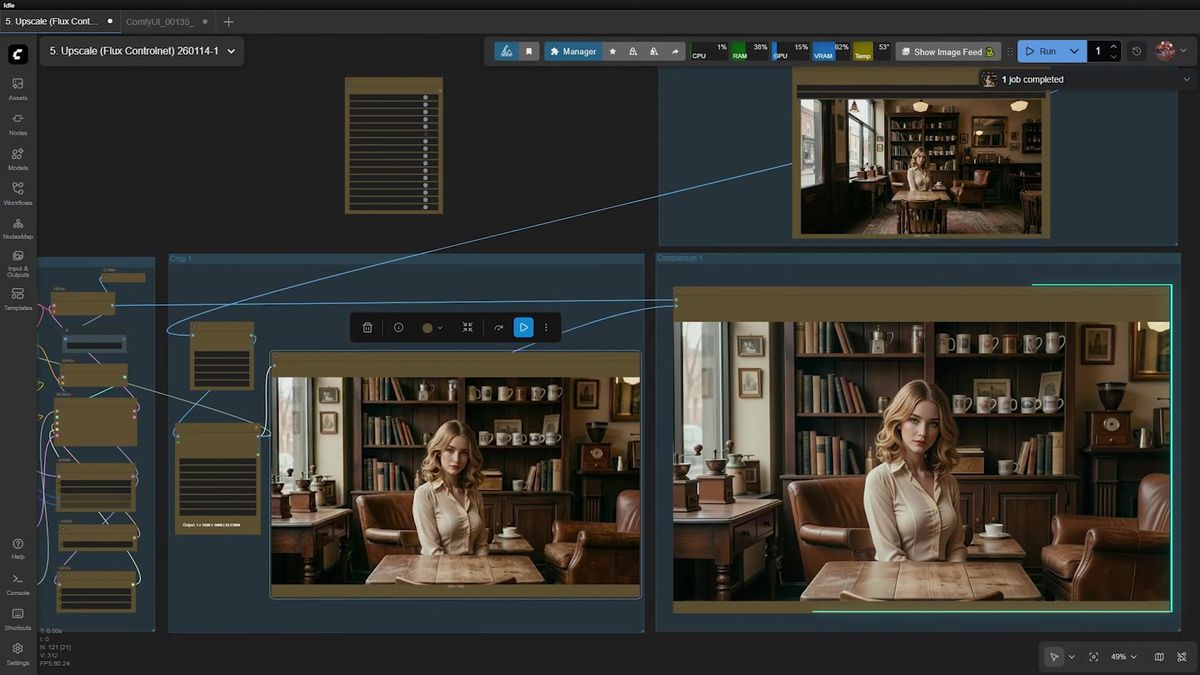Viewport: 1200px width, 675px height.
Task: Toggle the minimap icon
Action: click(x=1159, y=657)
